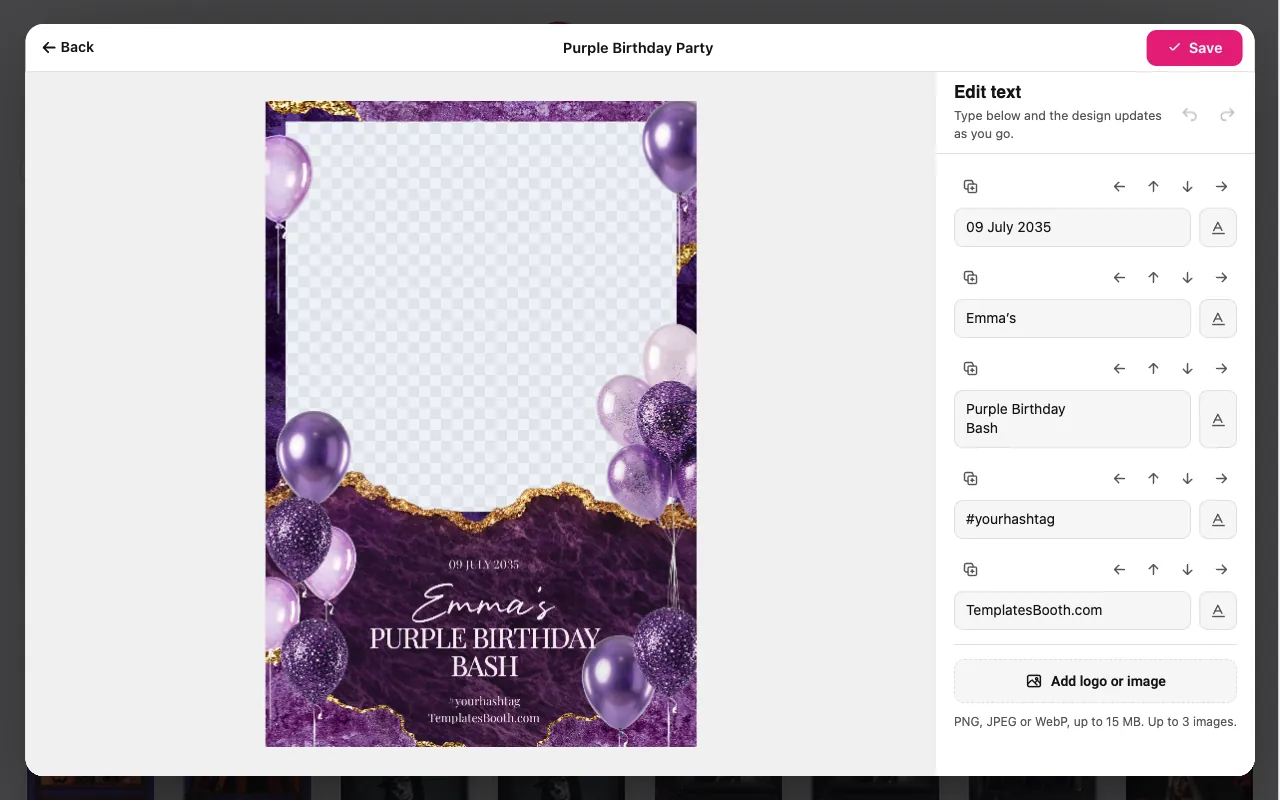Viewport: 1280px width, 800px height.
Task: Move 'Purple Birthday Bash' text left
Action: point(1119,369)
